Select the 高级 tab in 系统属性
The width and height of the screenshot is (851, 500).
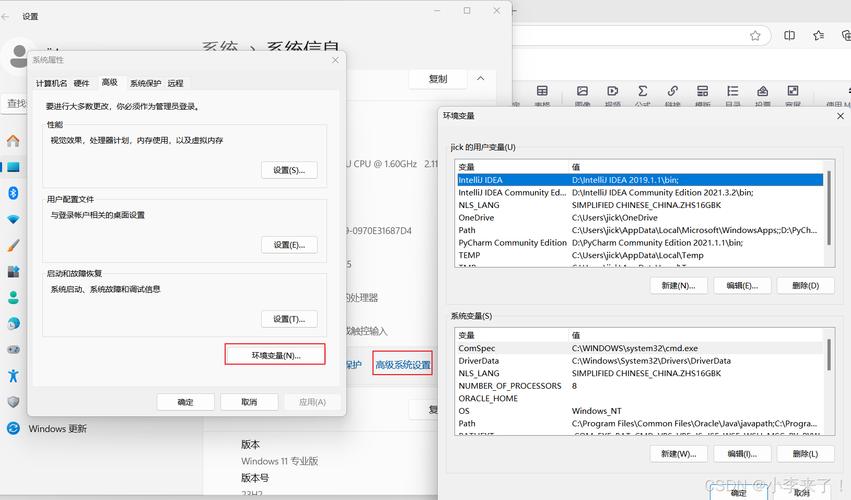point(110,82)
